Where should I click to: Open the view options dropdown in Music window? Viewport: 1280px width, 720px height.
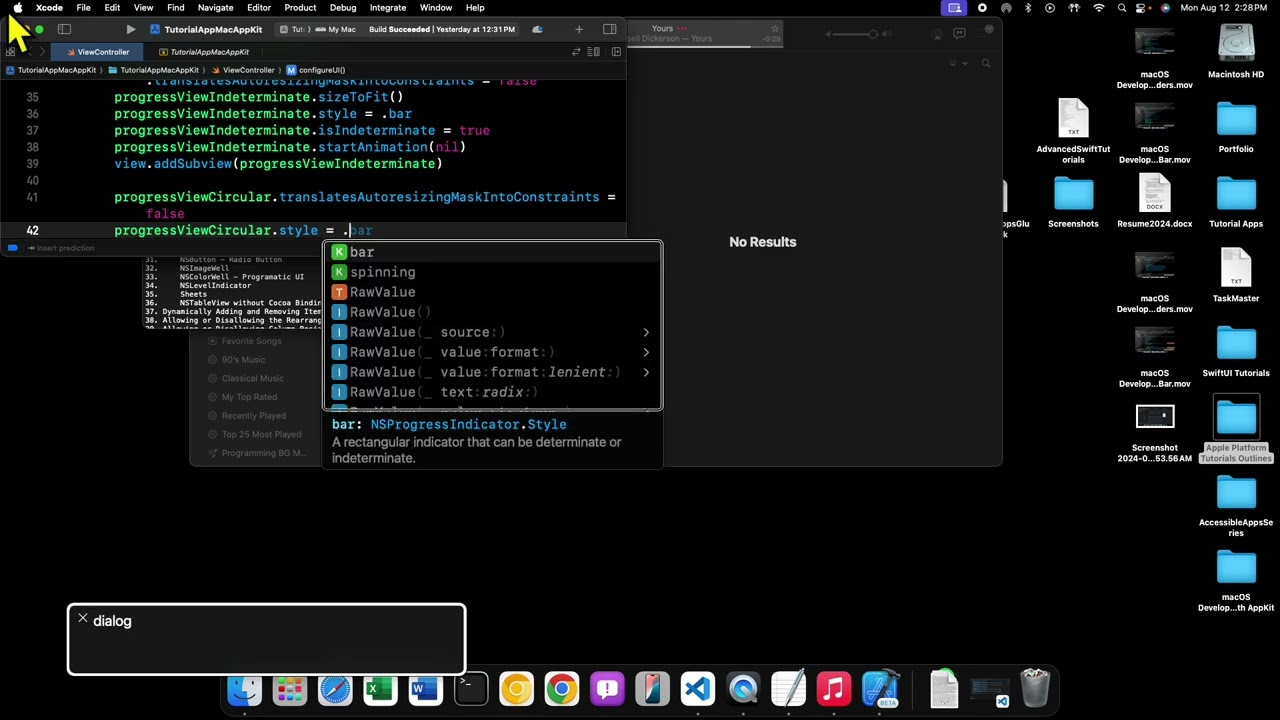point(957,63)
